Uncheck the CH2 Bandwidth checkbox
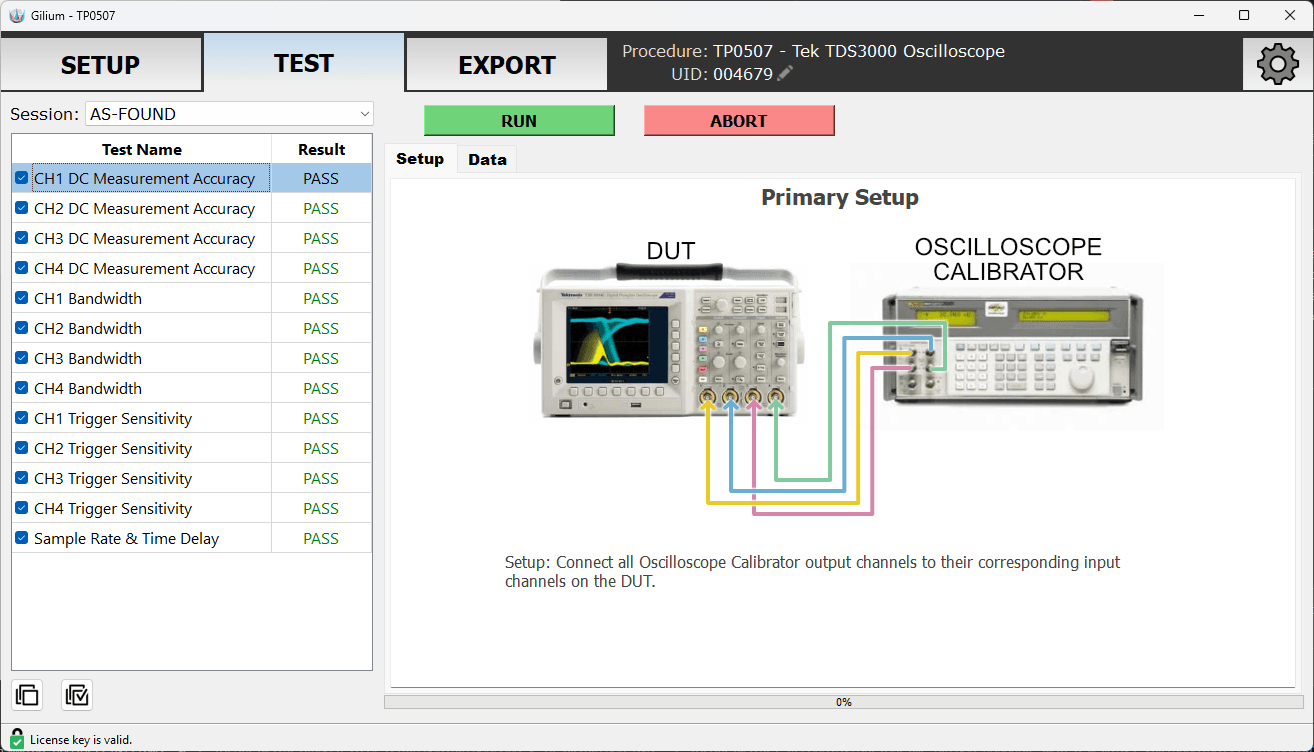 tap(22, 328)
